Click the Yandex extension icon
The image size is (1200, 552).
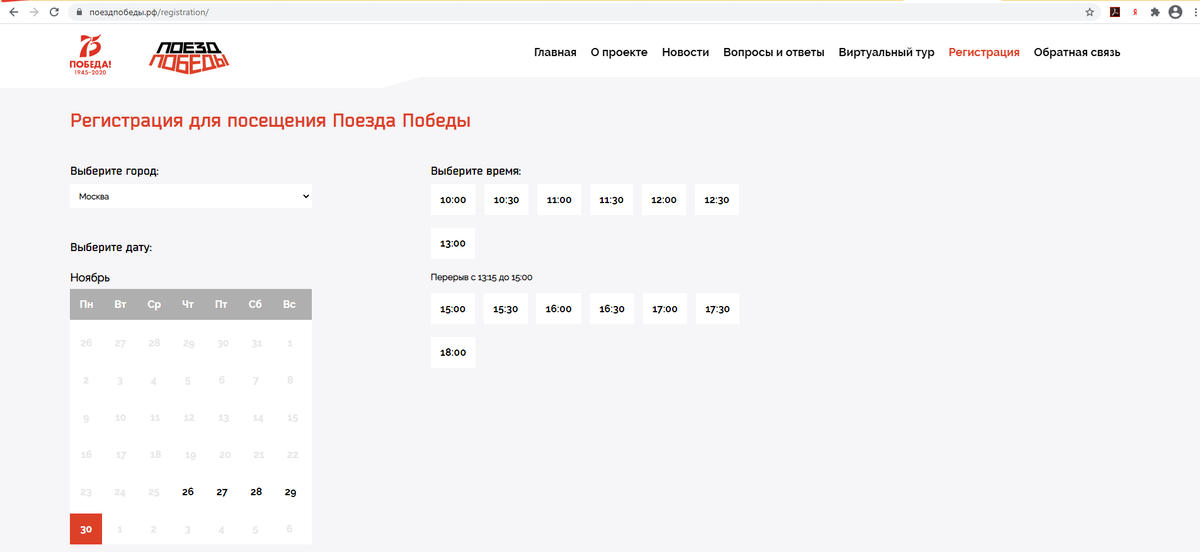pos(1135,12)
